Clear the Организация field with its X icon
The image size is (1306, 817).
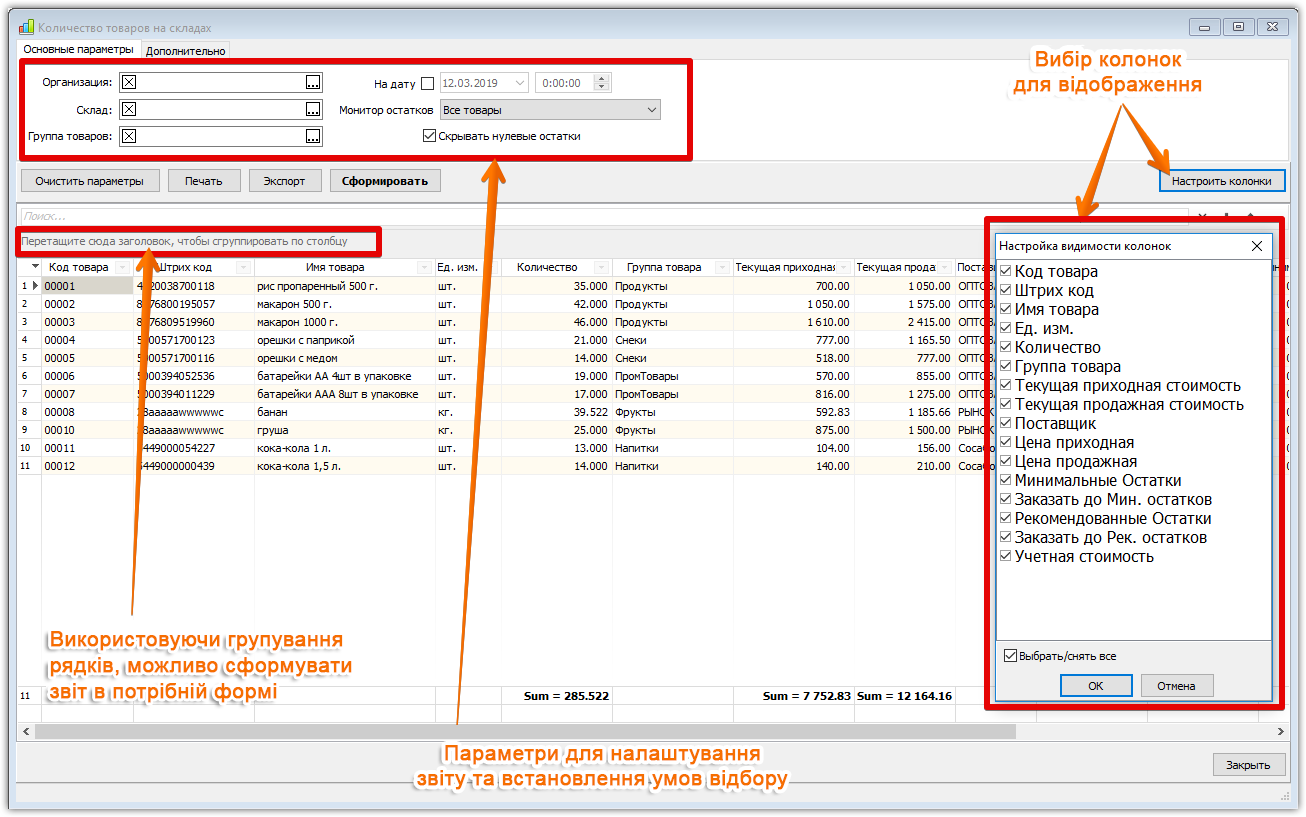coord(129,83)
